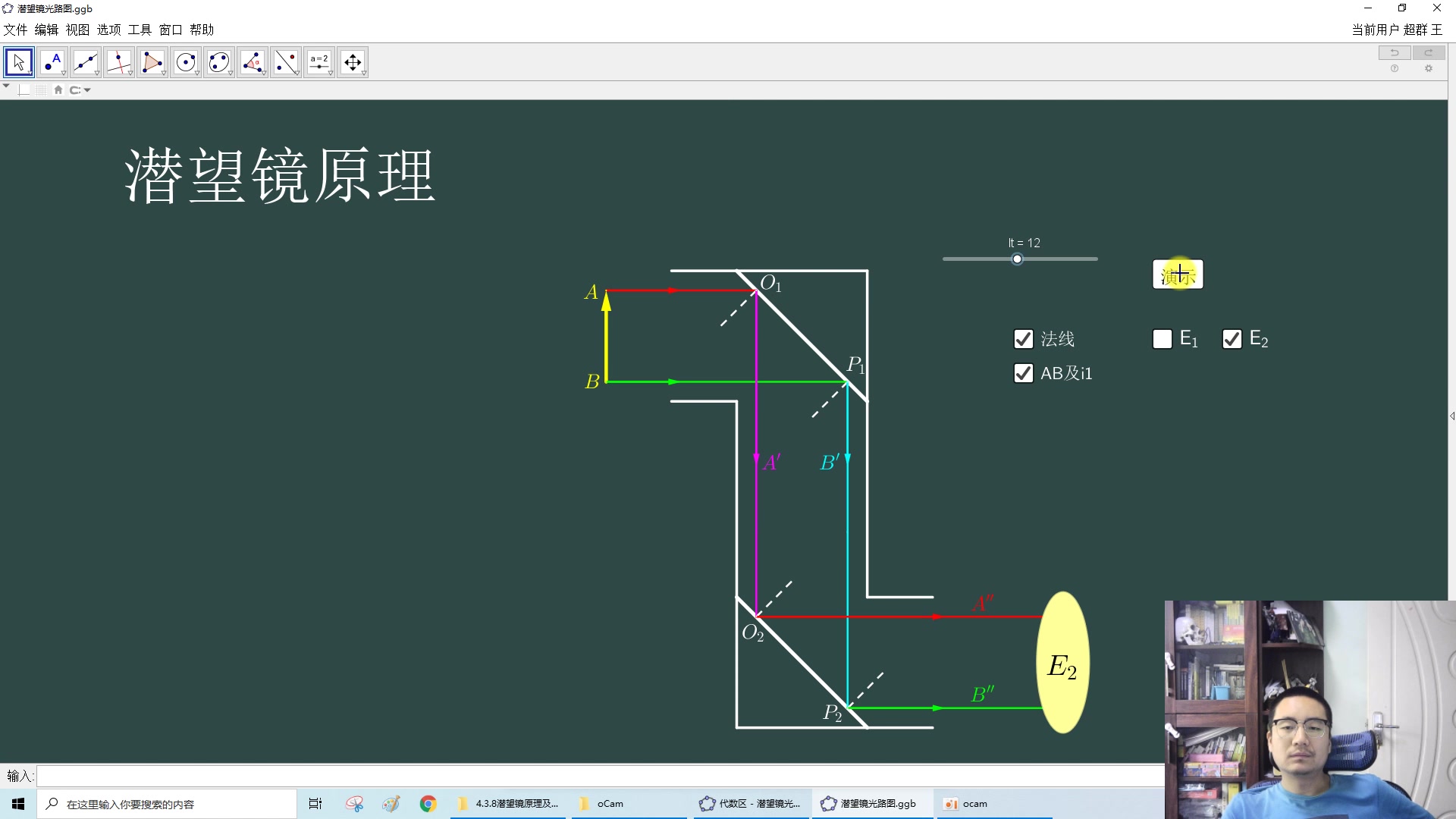This screenshot has width=1456, height=819.
Task: Click the Redo button
Action: click(x=1428, y=52)
